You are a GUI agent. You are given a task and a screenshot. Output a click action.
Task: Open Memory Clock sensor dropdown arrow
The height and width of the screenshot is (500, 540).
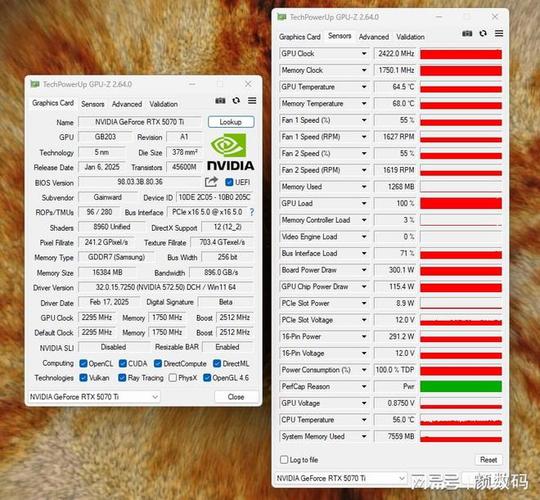pyautogui.click(x=364, y=70)
